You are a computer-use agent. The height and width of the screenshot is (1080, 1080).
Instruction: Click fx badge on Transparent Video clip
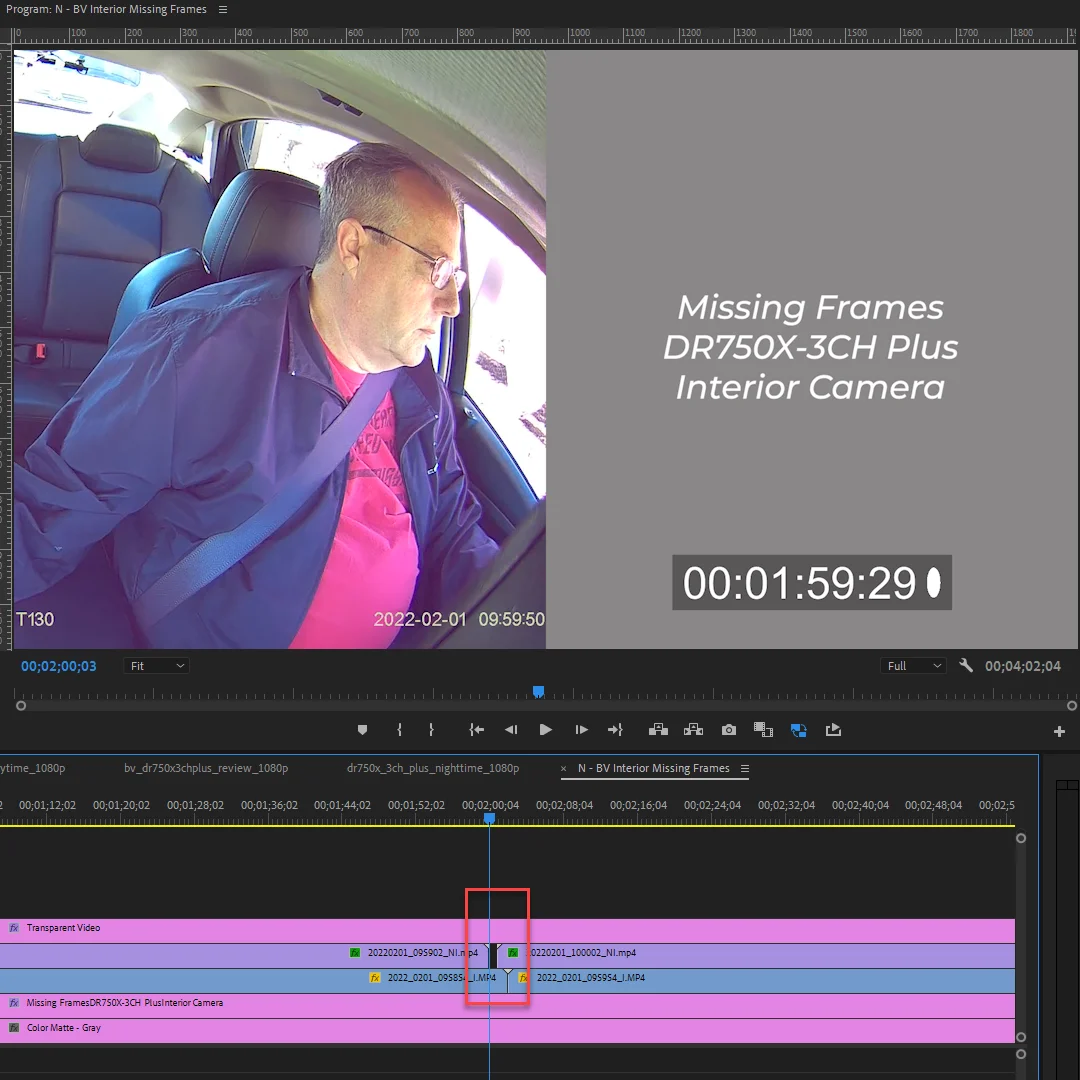pyautogui.click(x=14, y=928)
